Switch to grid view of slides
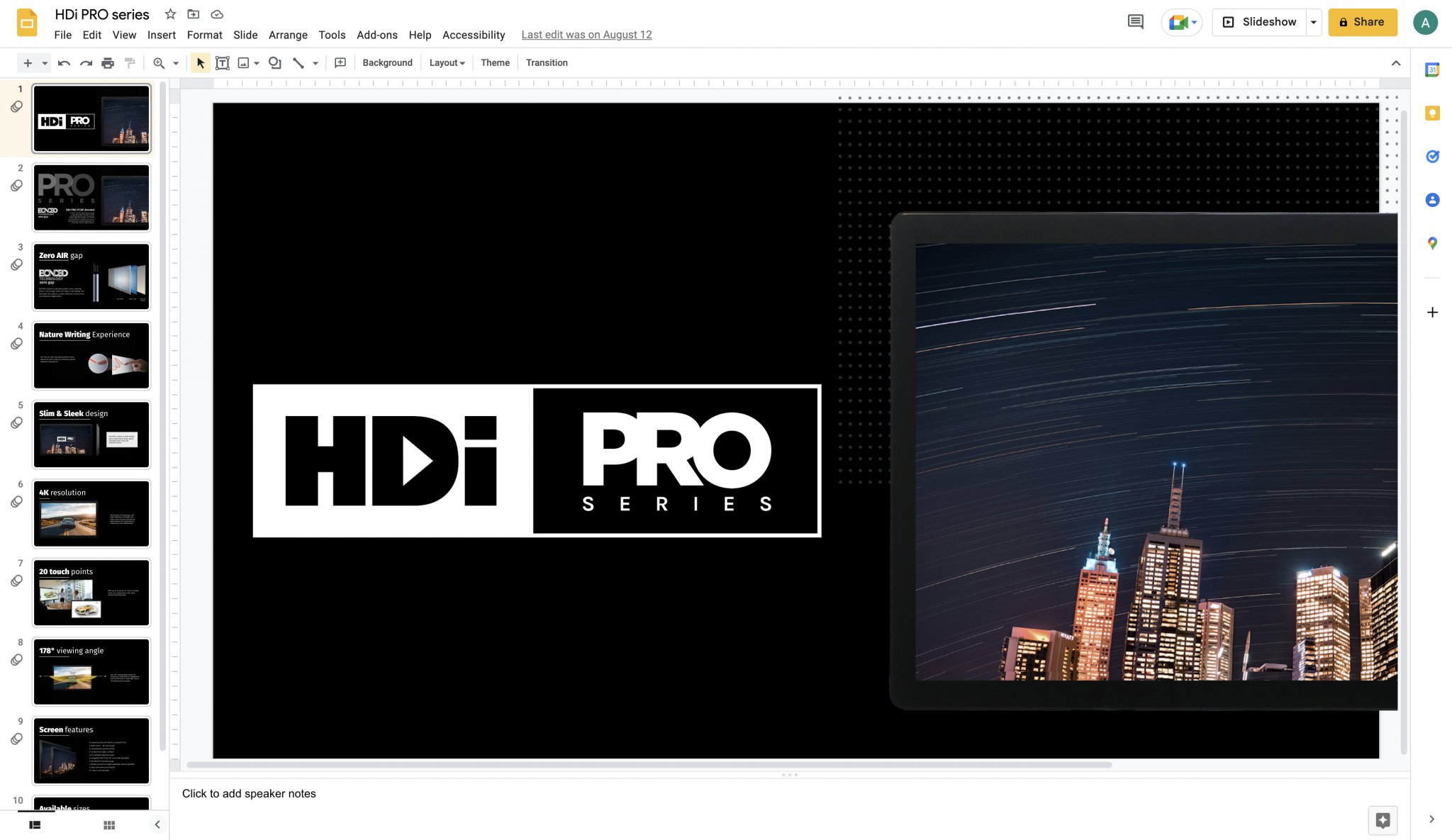Image resolution: width=1452 pixels, height=840 pixels. pos(109,824)
